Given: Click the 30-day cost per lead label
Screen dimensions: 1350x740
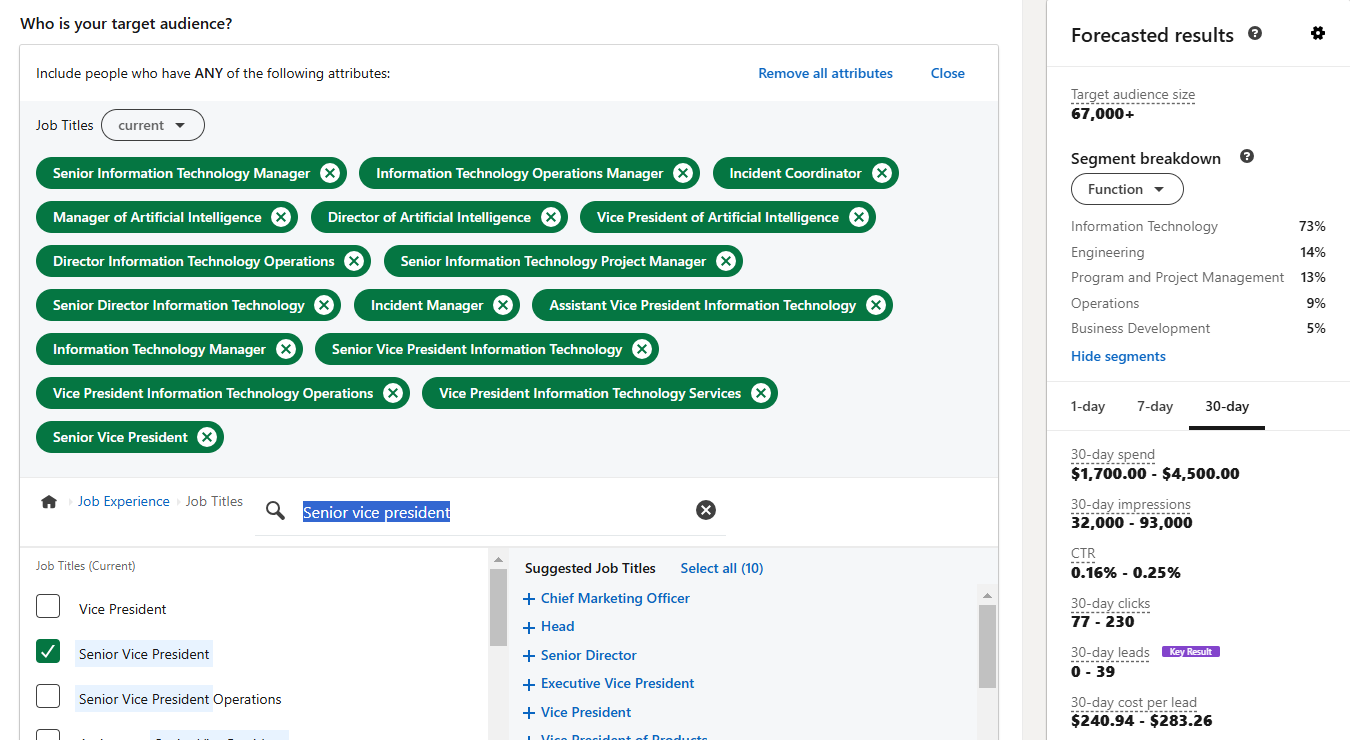Looking at the screenshot, I should [x=1134, y=703].
